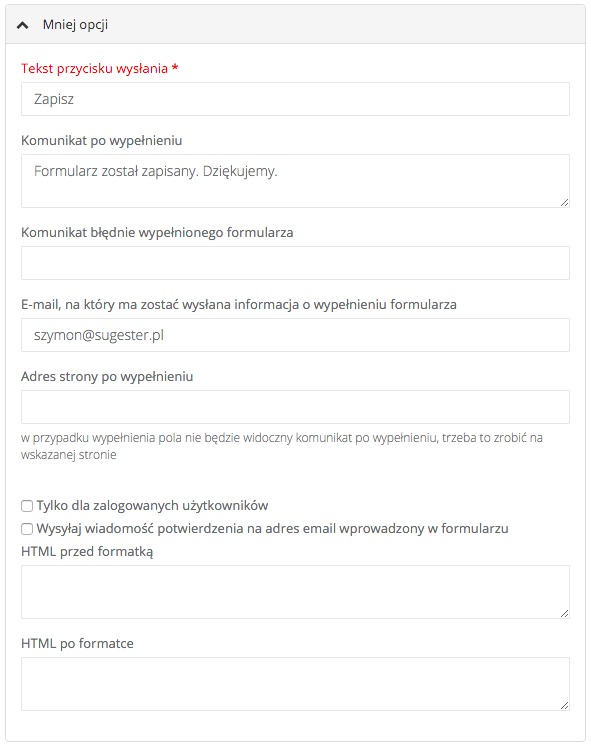Click inside the "HTML po formatce" textarea
The image size is (591, 749).
coord(295,684)
